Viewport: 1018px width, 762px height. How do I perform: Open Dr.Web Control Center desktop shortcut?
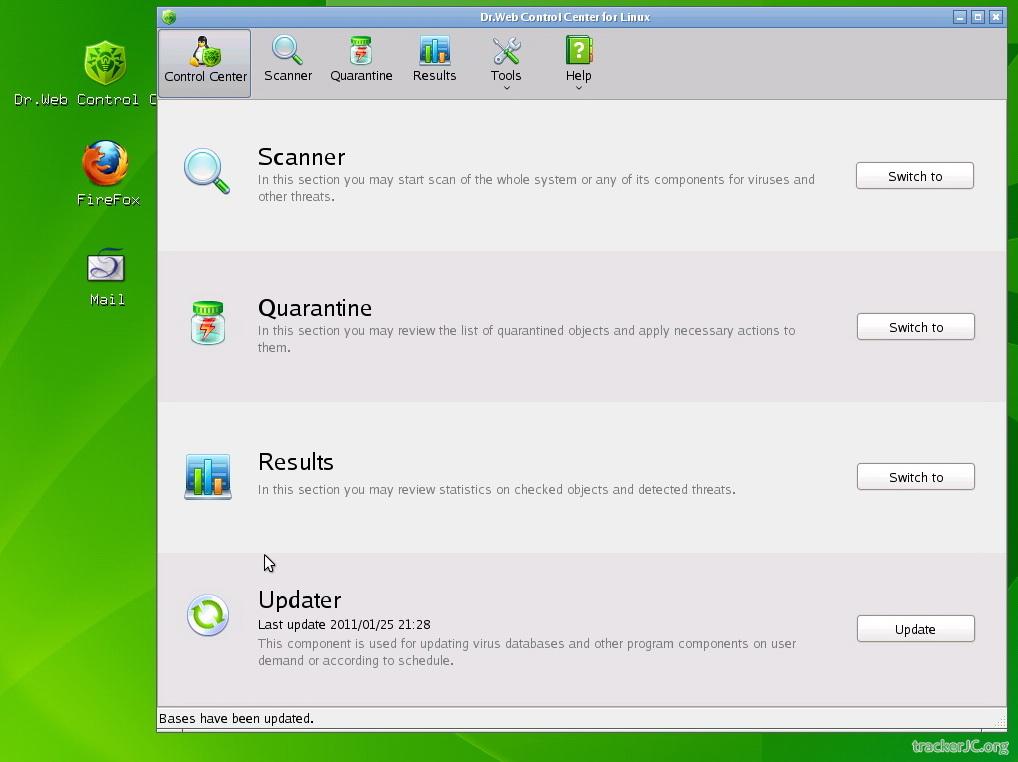(x=105, y=64)
